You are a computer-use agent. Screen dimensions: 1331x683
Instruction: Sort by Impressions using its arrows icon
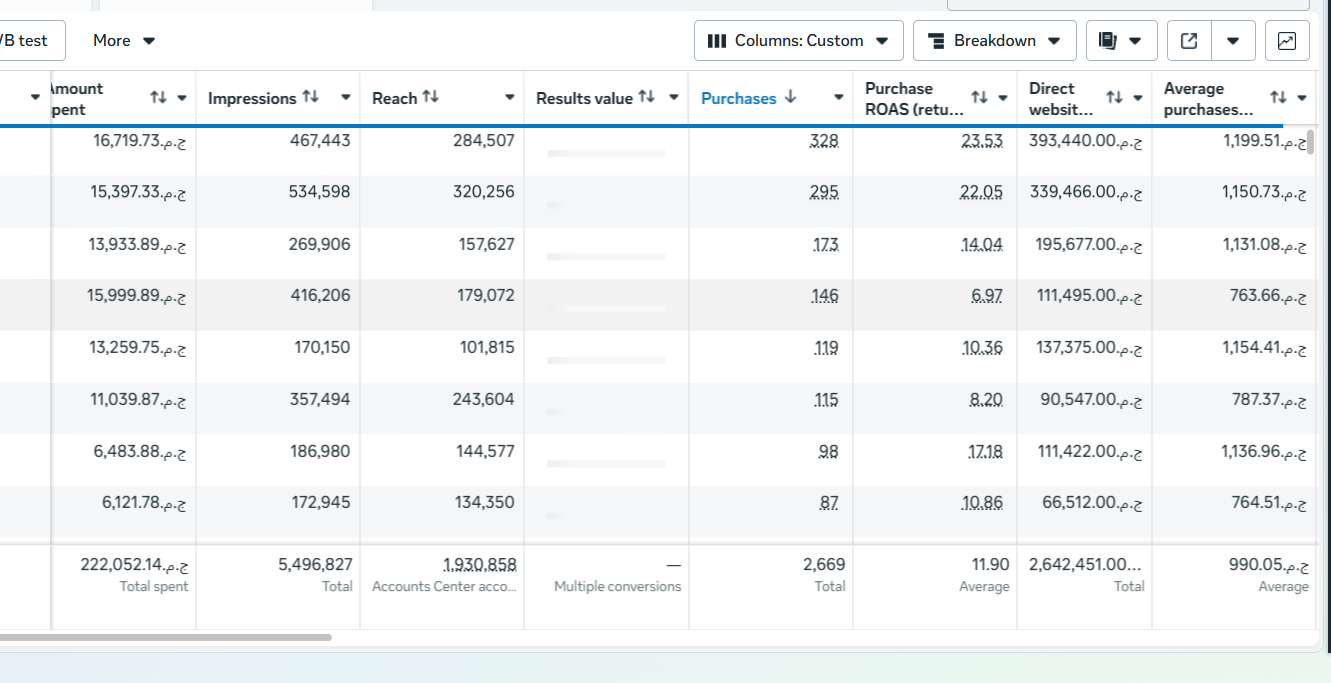[311, 97]
